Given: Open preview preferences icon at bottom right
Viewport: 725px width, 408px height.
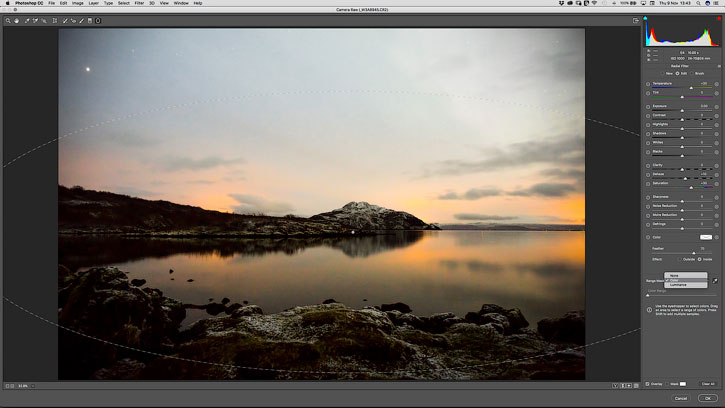Looking at the screenshot, I should [x=637, y=385].
